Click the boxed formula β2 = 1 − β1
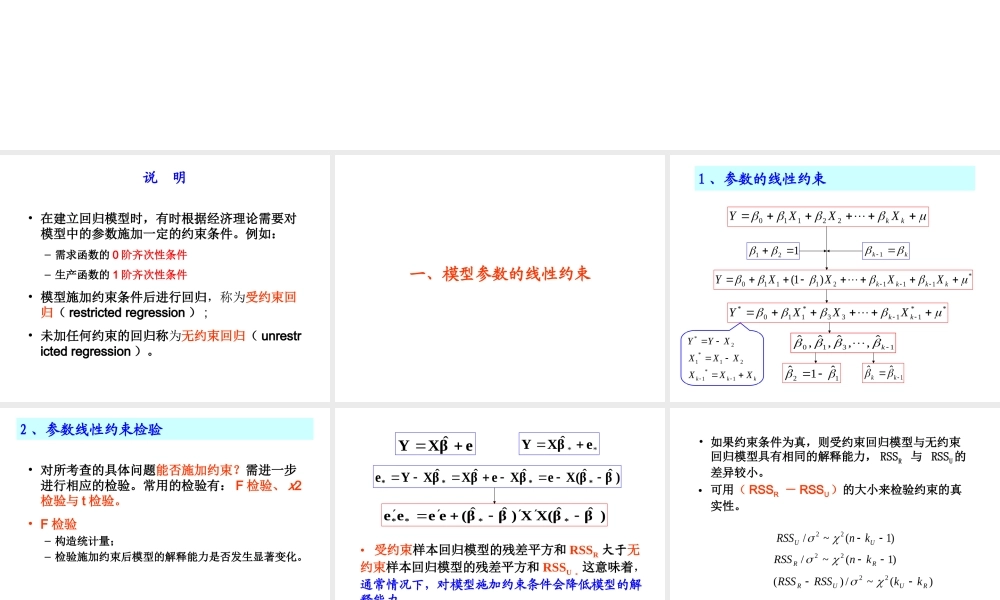The image size is (1000, 600). coord(811,372)
